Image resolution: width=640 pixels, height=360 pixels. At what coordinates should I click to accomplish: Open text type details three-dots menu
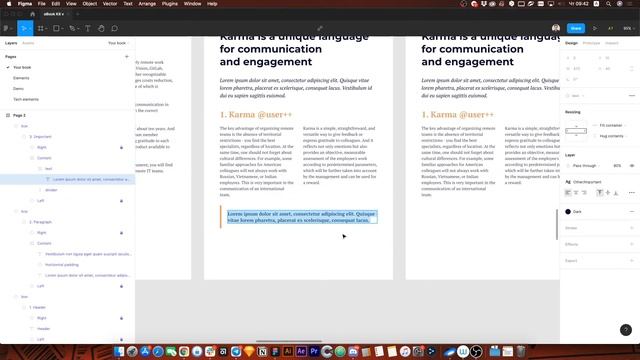[632, 193]
